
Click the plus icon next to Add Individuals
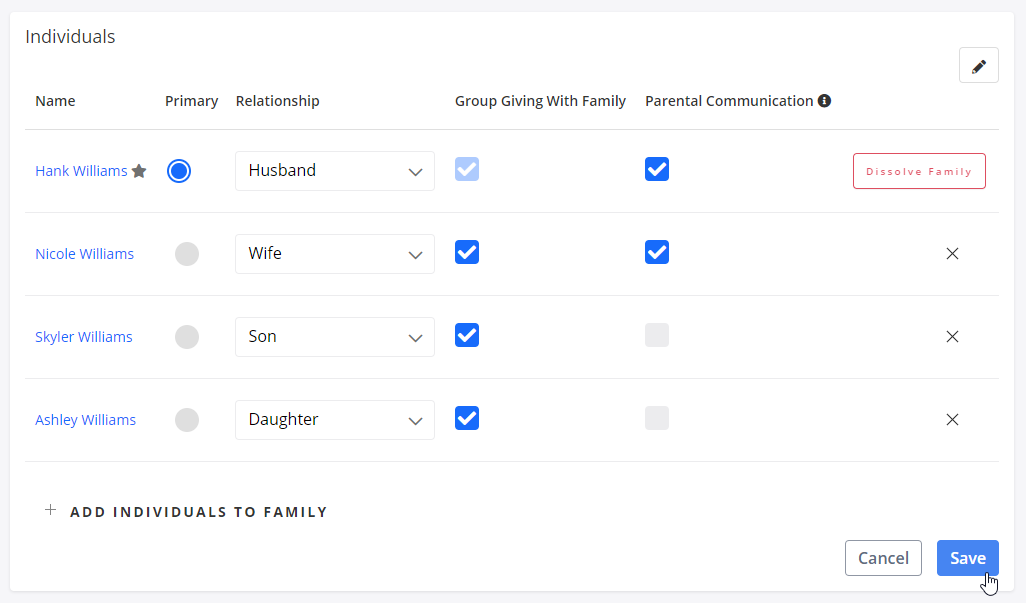coord(50,511)
